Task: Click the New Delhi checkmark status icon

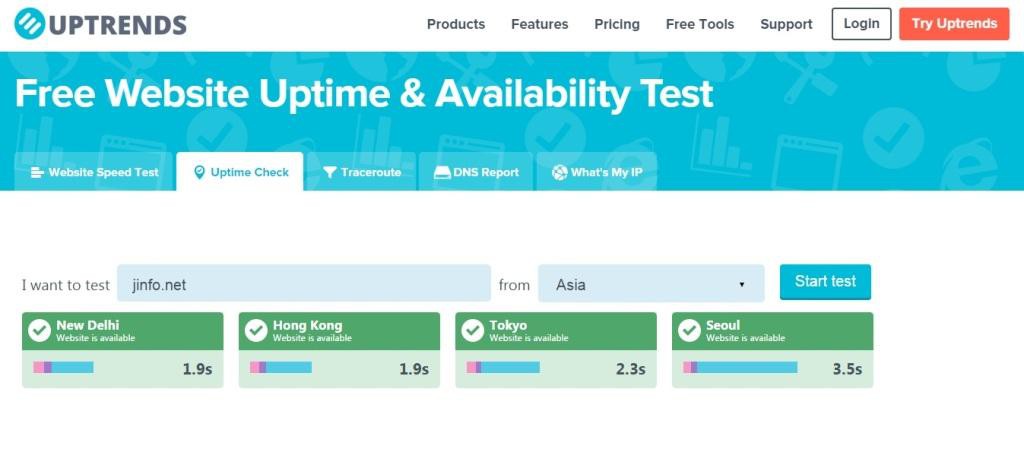Action: click(x=40, y=331)
